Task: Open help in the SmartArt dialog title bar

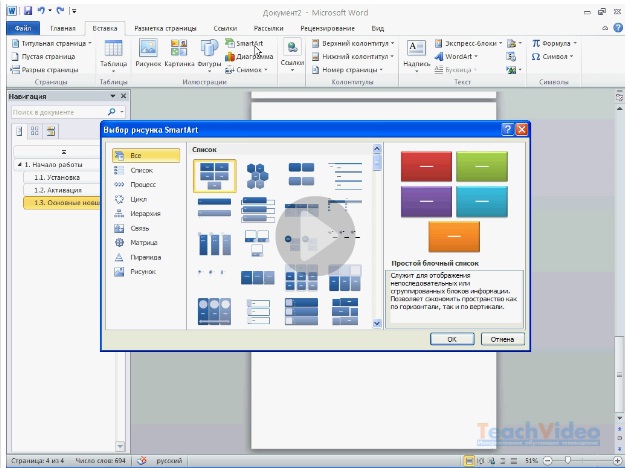Action: point(507,129)
